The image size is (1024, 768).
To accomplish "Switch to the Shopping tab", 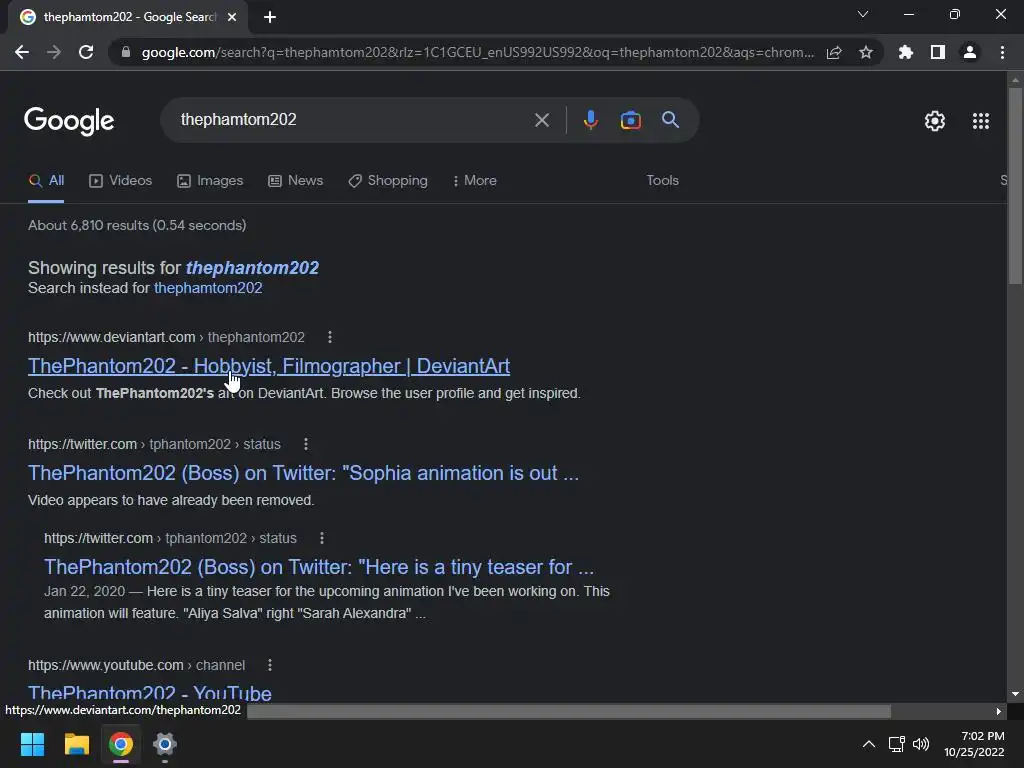I will (x=388, y=181).
